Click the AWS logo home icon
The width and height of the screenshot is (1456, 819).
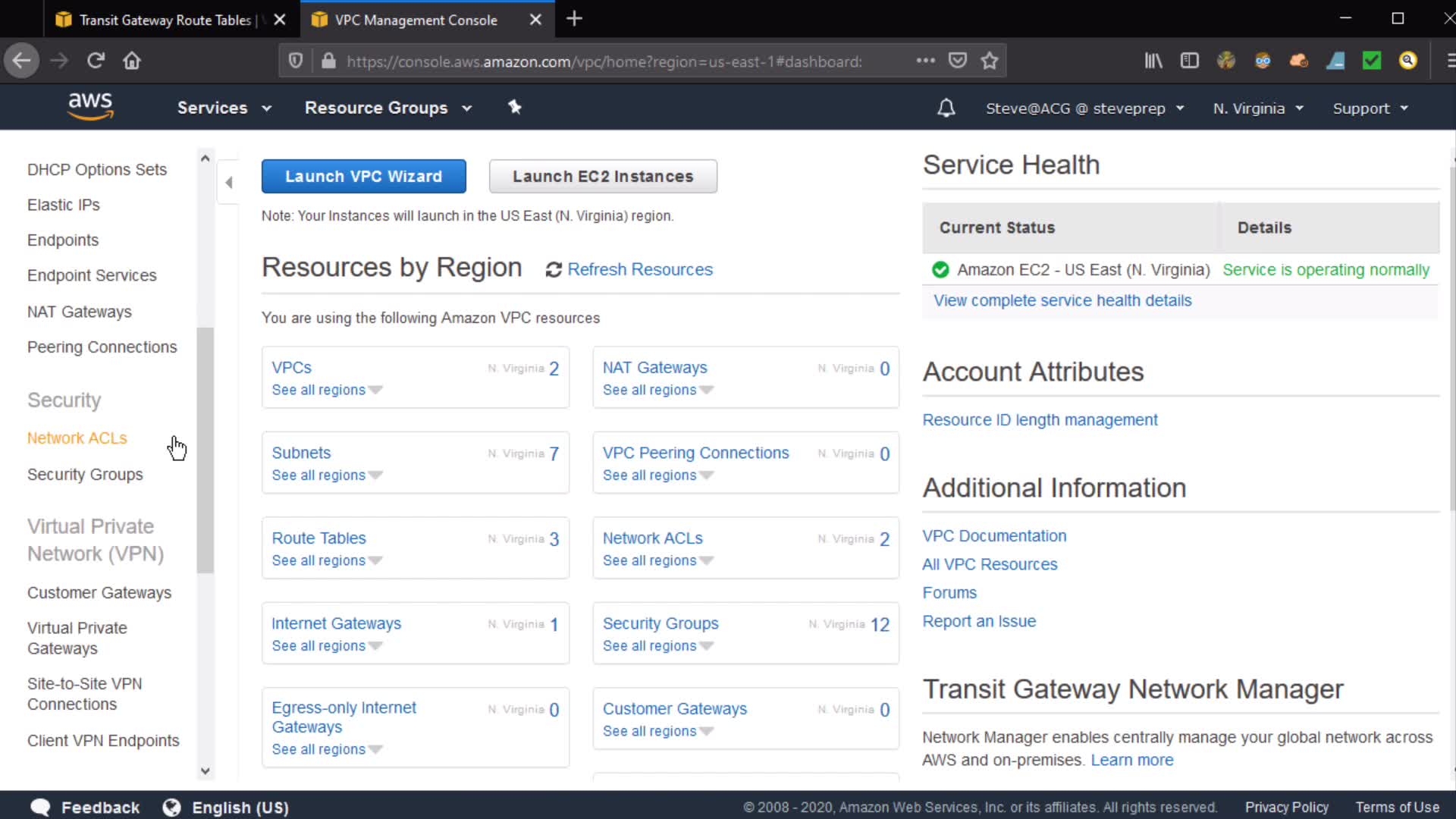90,106
